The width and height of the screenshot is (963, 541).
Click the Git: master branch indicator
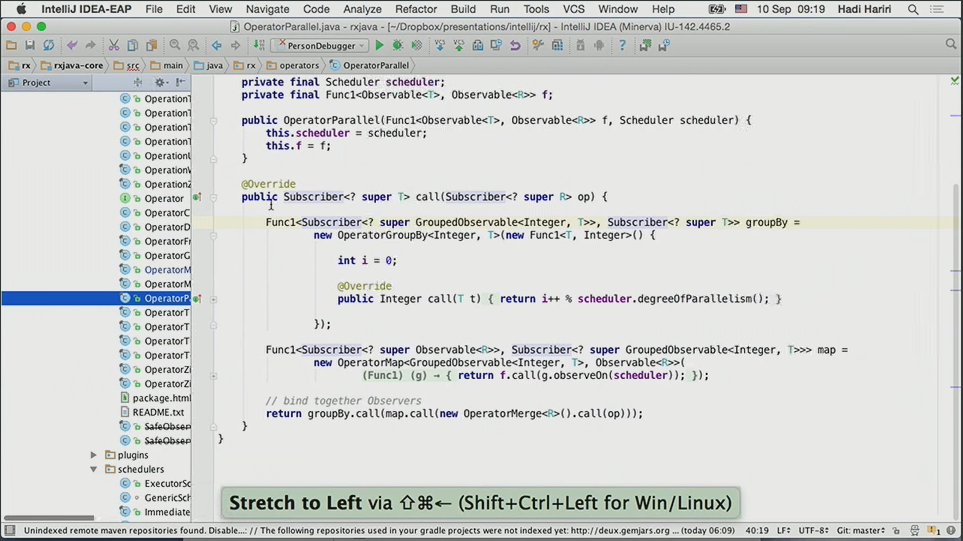861,531
